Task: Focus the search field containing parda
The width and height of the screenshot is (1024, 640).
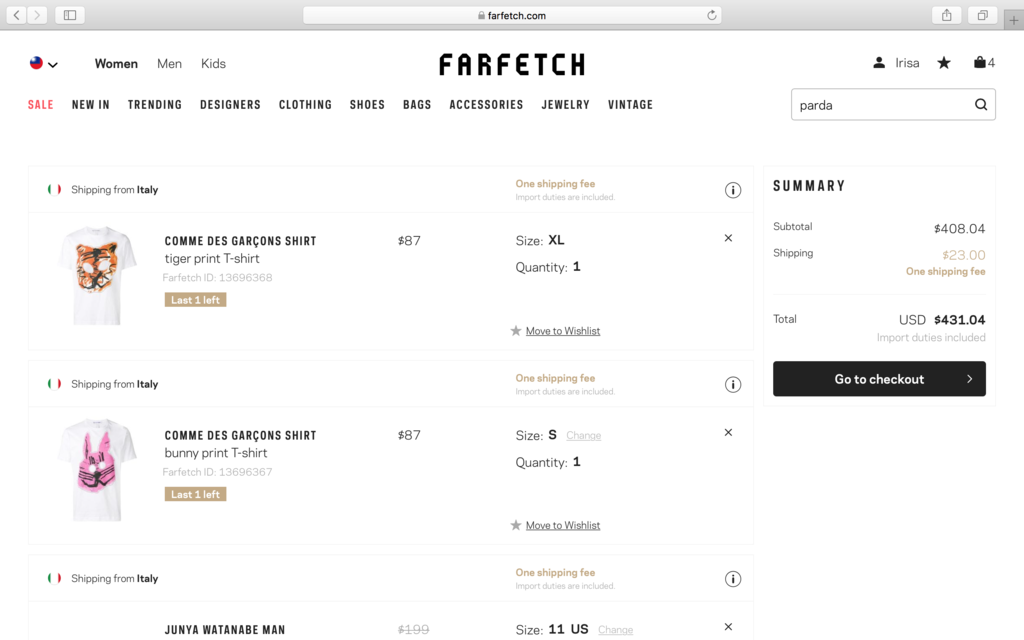Action: click(x=882, y=104)
